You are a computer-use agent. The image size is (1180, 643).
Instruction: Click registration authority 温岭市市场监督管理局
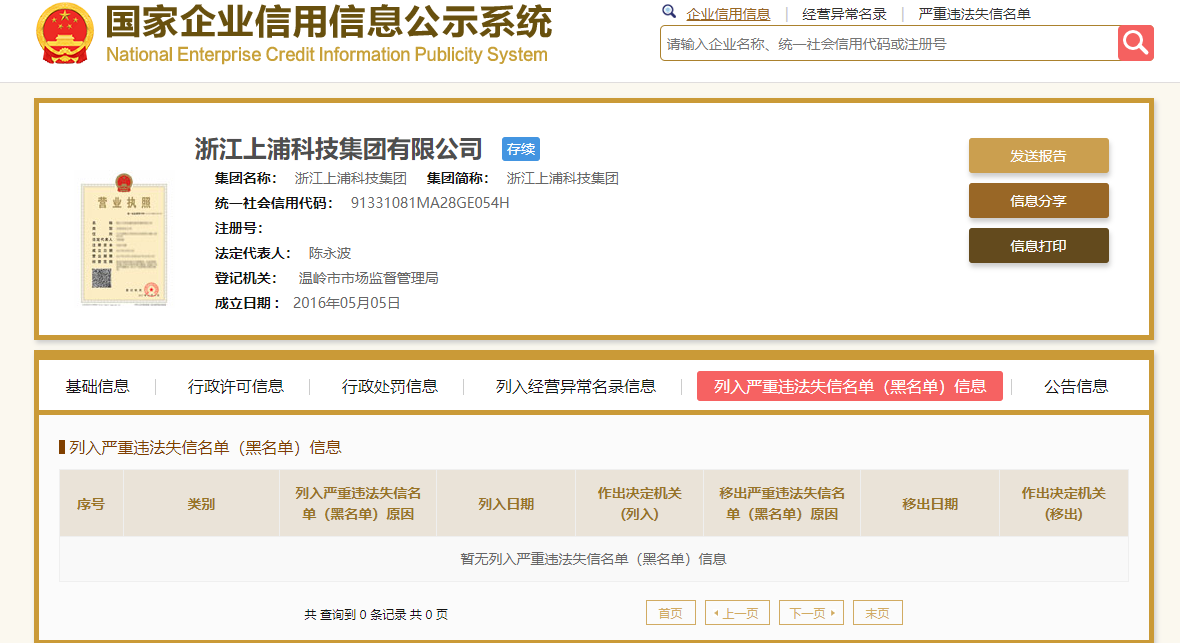(x=369, y=278)
